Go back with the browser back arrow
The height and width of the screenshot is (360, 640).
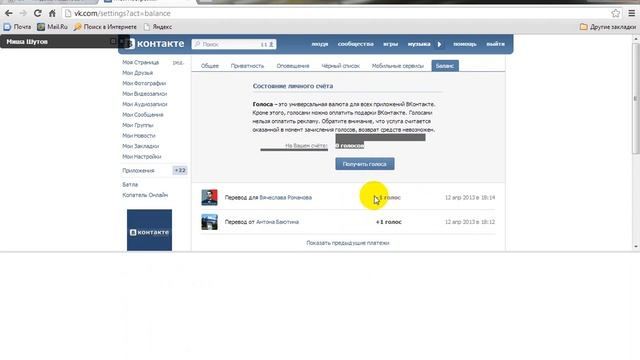tap(9, 13)
